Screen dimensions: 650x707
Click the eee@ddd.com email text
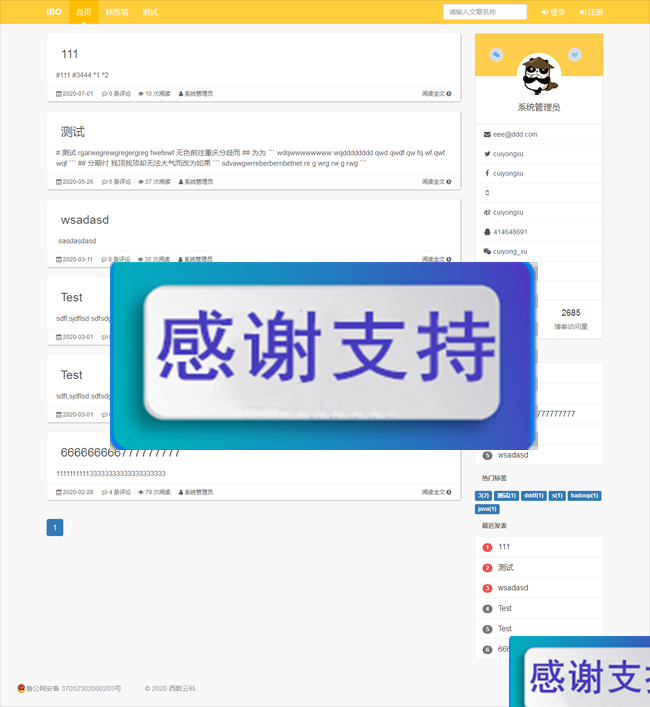click(515, 134)
